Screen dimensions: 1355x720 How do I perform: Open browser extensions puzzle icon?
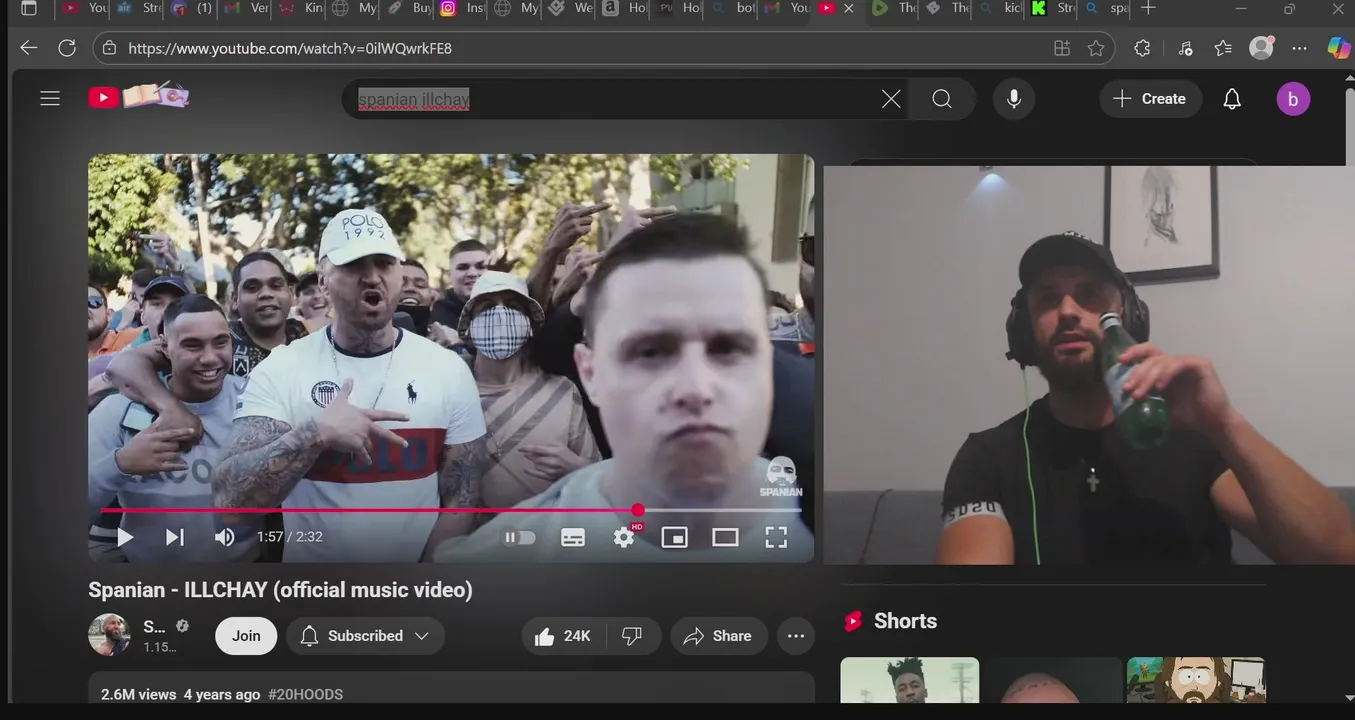pos(1142,48)
